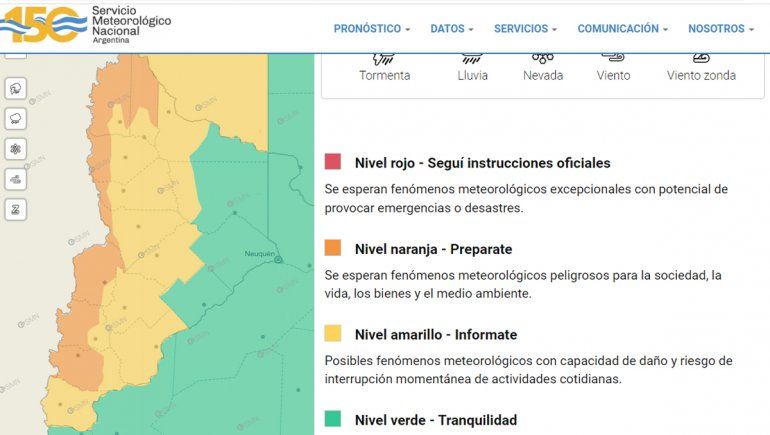
Task: Click the Zonda wind 'Z' icon on map
Action: click(16, 210)
